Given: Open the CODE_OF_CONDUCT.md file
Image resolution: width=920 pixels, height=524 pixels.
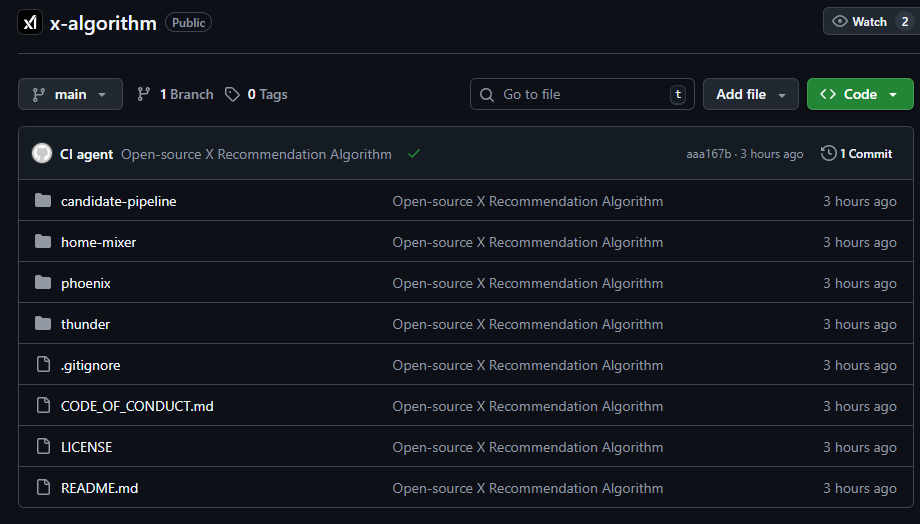Looking at the screenshot, I should (137, 407).
